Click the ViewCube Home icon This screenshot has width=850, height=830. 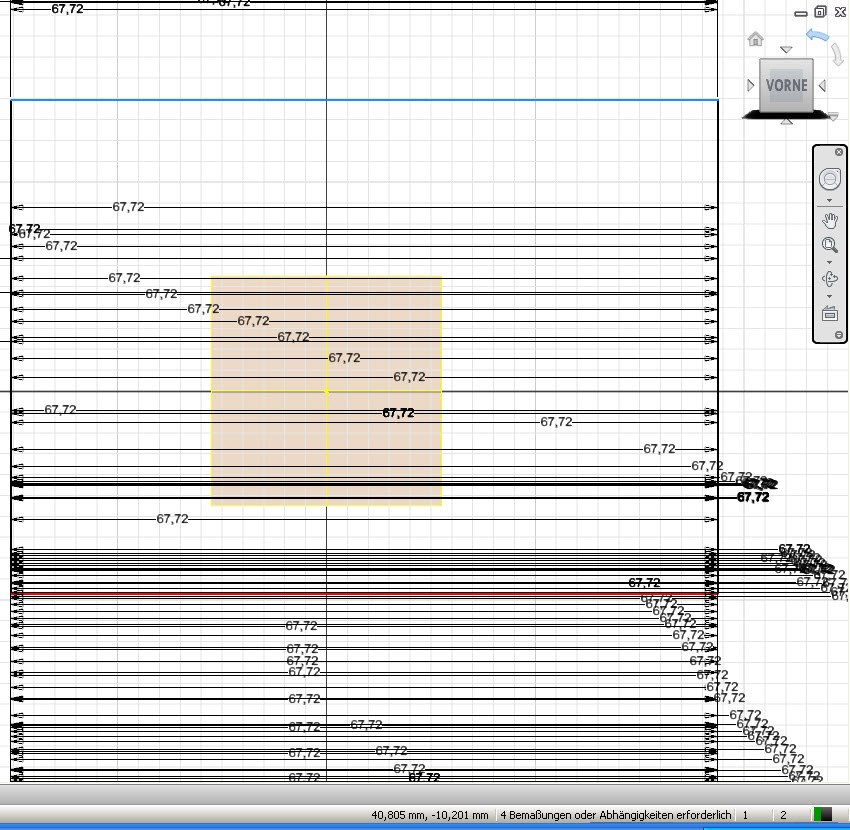(x=756, y=40)
